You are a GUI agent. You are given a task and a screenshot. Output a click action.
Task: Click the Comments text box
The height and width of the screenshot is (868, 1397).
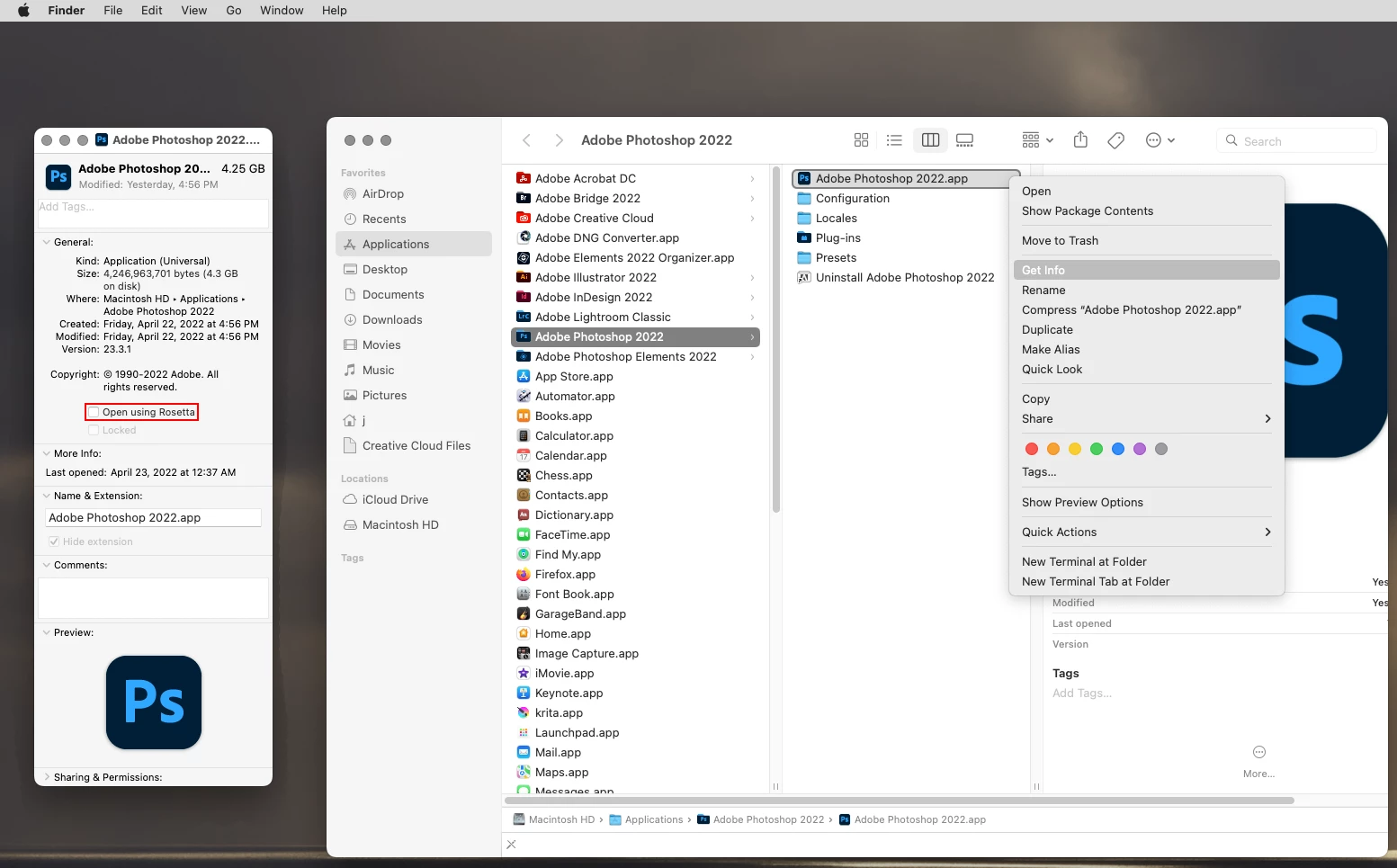153,597
